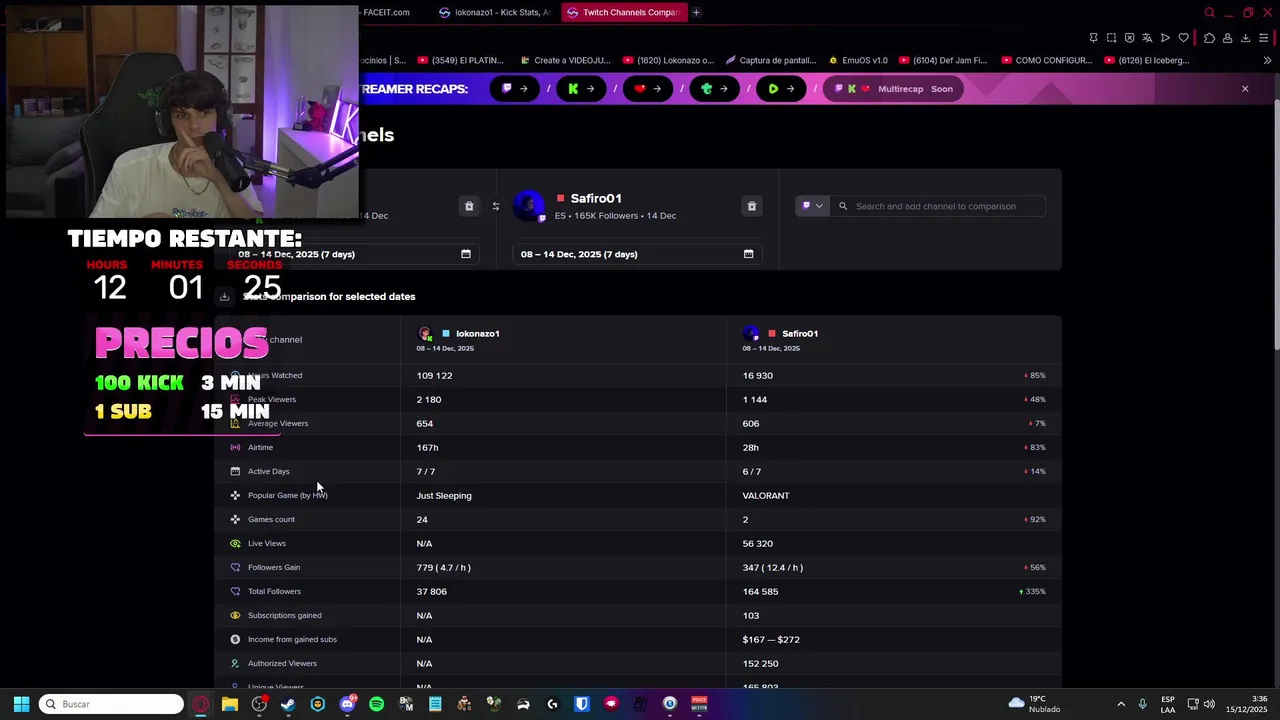Switch to the FACEIT.com tab
This screenshot has height=720, width=1280.
[385, 12]
